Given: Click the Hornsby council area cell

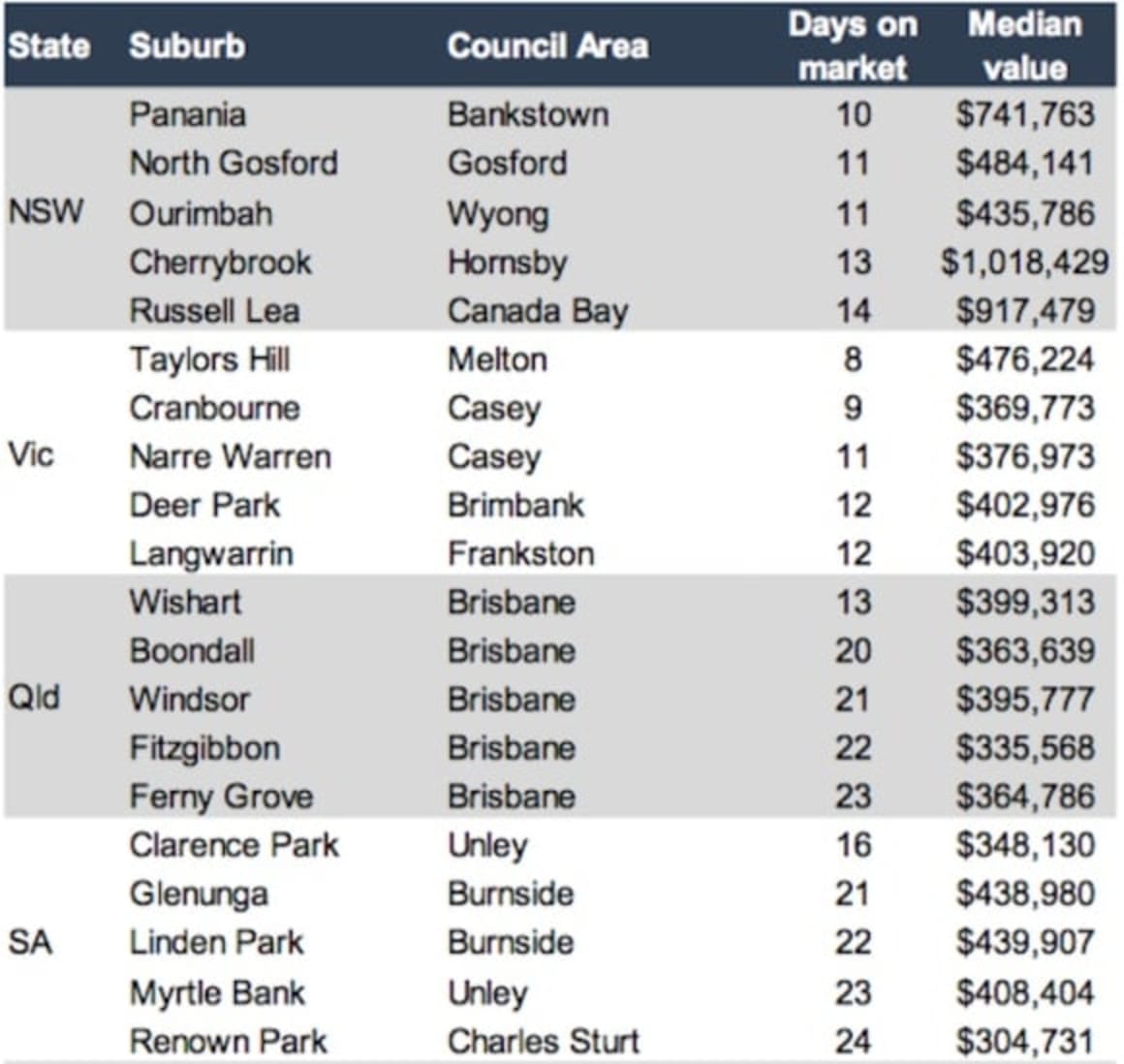Looking at the screenshot, I should pos(508,262).
